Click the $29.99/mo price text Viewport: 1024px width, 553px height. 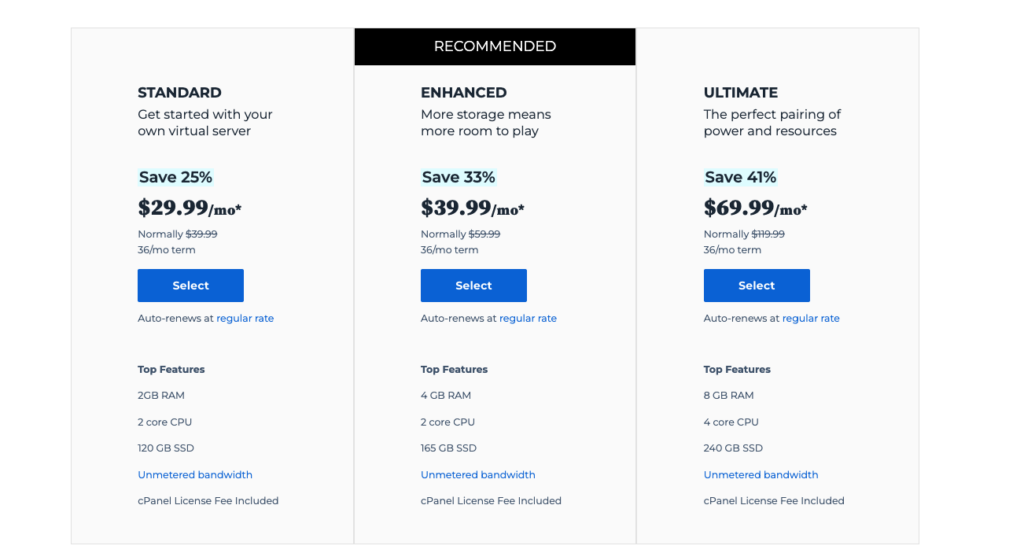(x=189, y=208)
